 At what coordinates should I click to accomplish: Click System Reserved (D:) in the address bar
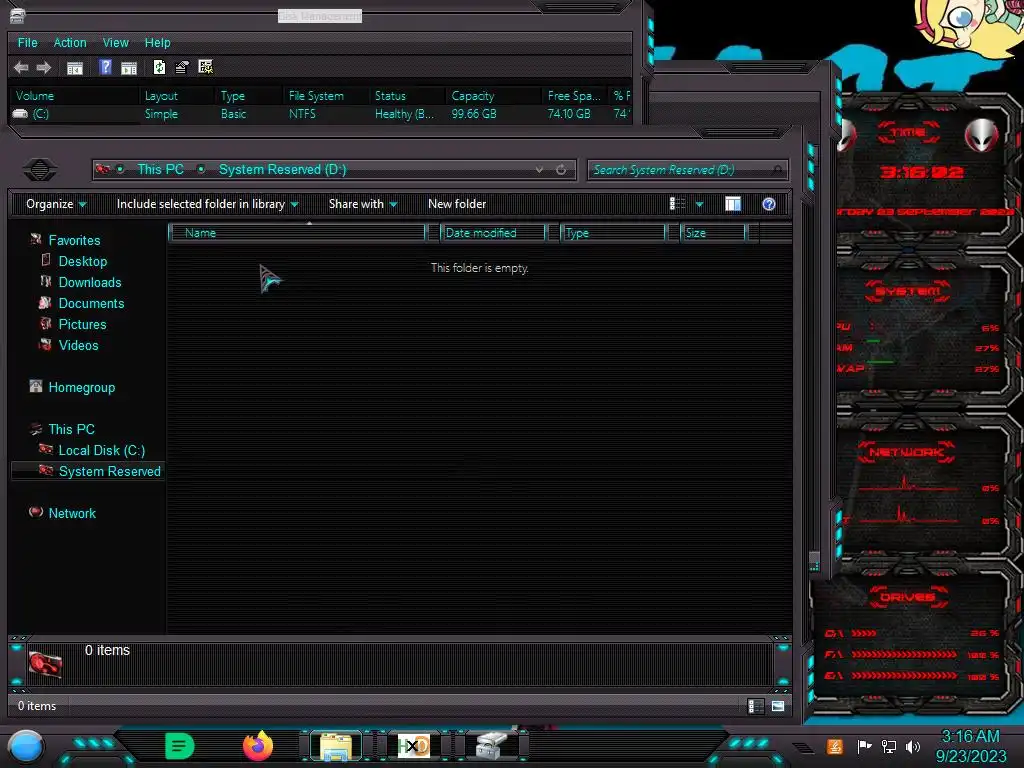click(282, 169)
